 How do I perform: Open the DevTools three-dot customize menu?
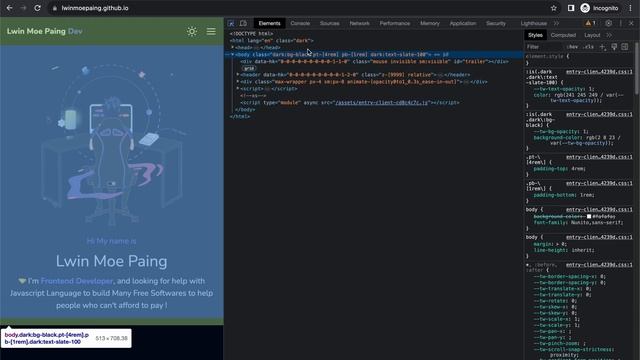point(621,23)
